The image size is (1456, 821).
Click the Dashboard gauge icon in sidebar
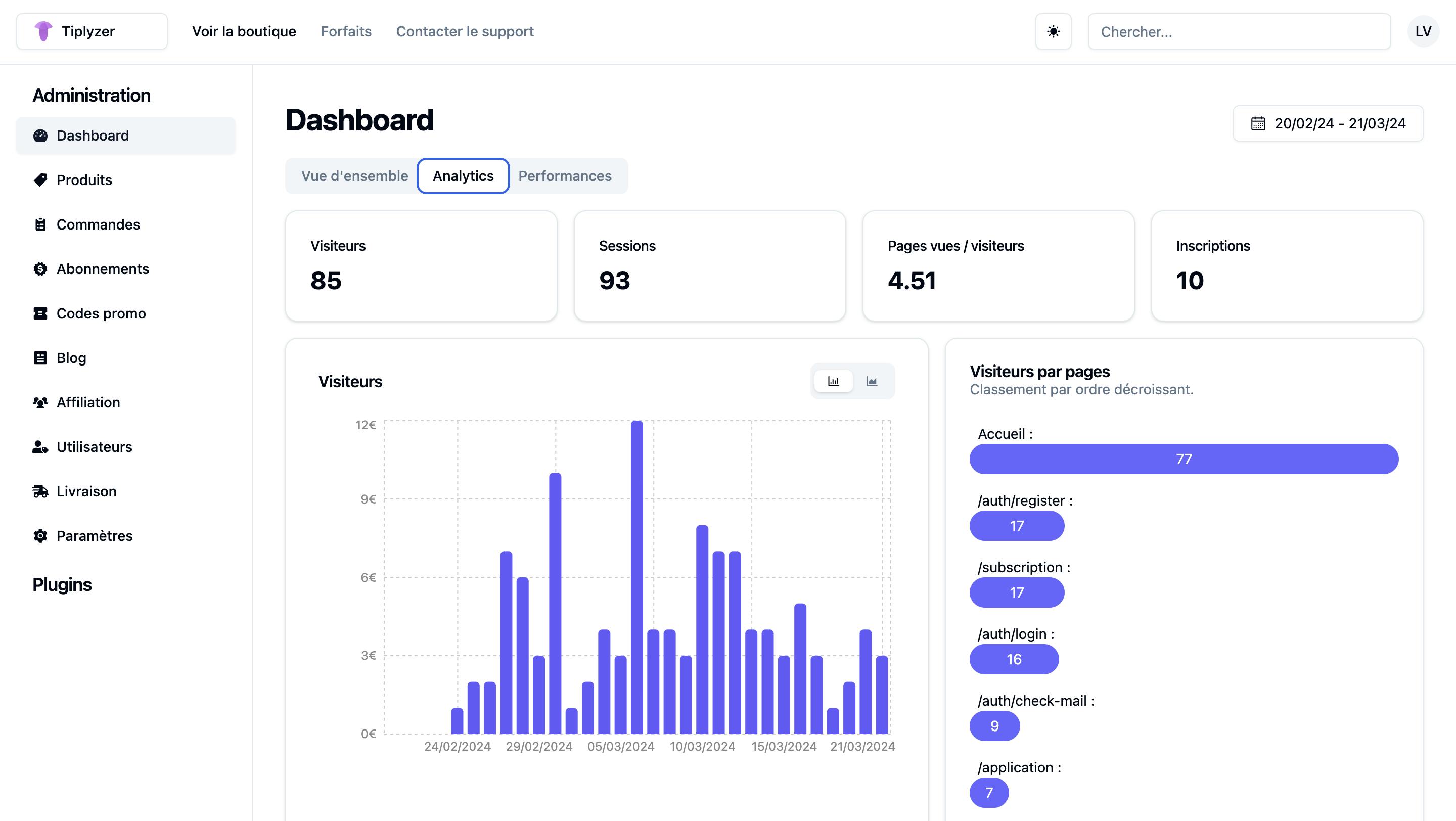(40, 135)
